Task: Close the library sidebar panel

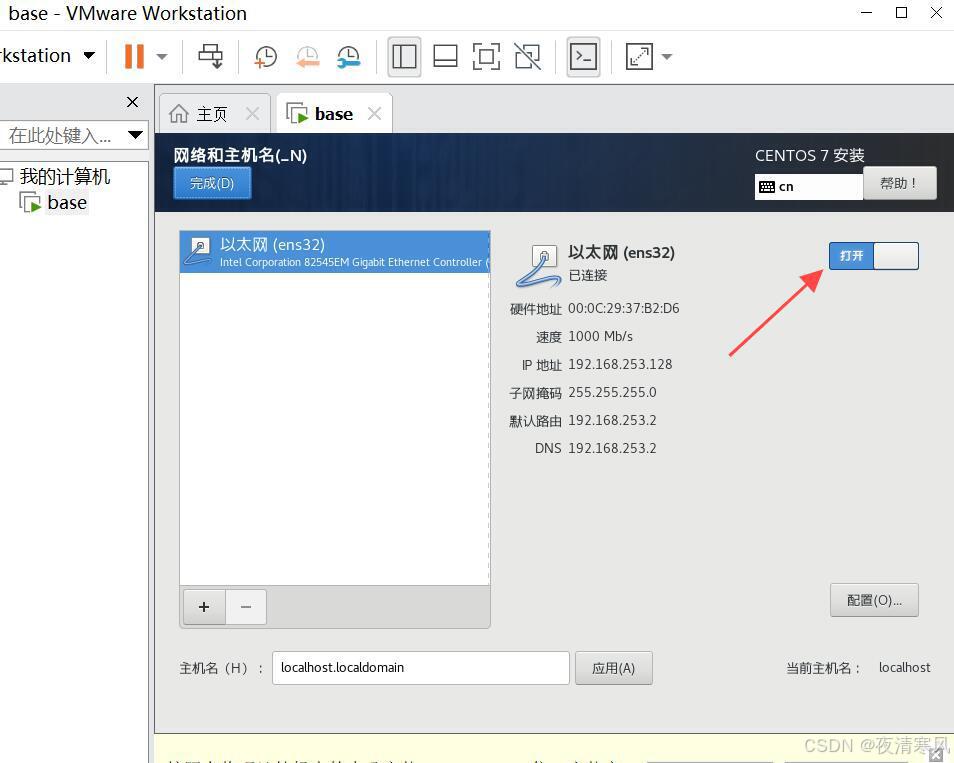Action: tap(132, 102)
